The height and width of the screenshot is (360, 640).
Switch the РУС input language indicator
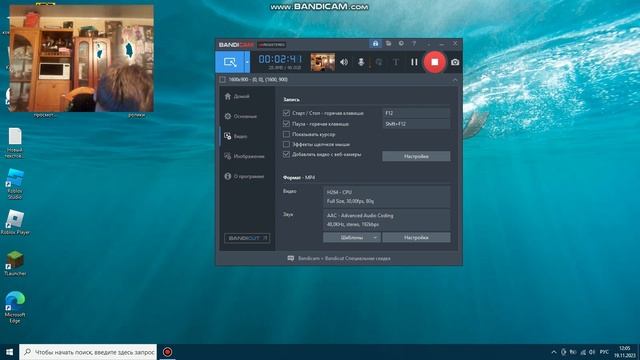coord(604,352)
